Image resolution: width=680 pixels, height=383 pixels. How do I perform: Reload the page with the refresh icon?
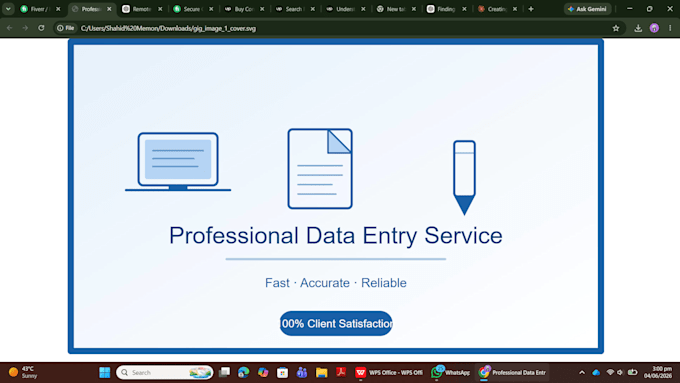coord(41,28)
